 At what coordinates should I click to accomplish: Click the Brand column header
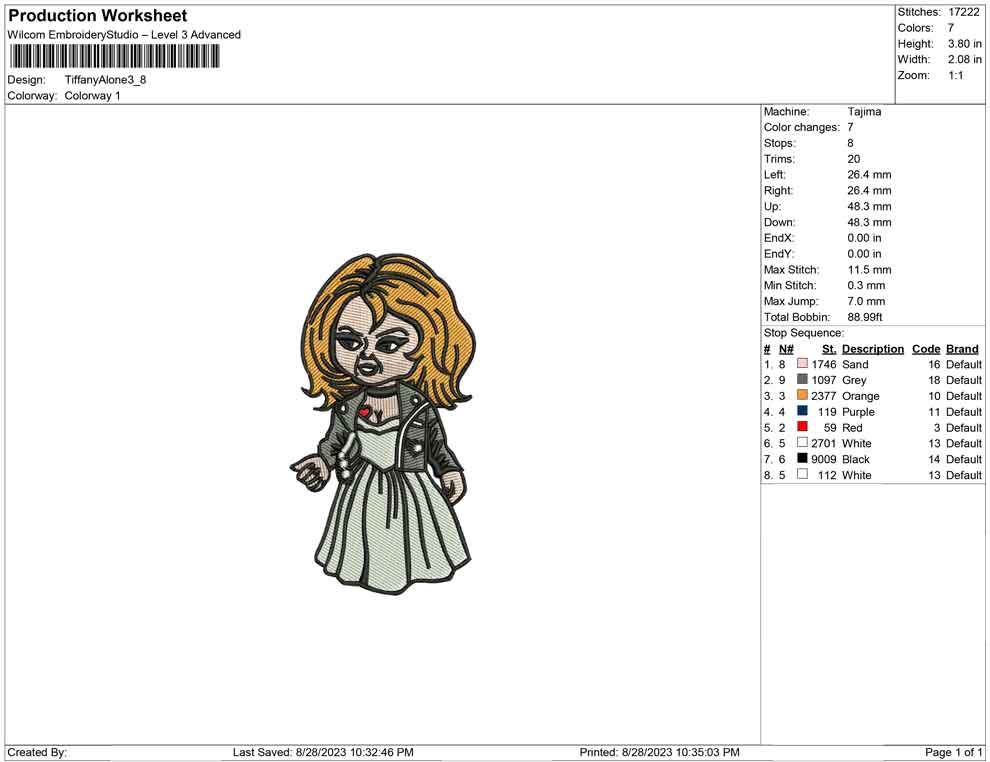pyautogui.click(x=962, y=349)
